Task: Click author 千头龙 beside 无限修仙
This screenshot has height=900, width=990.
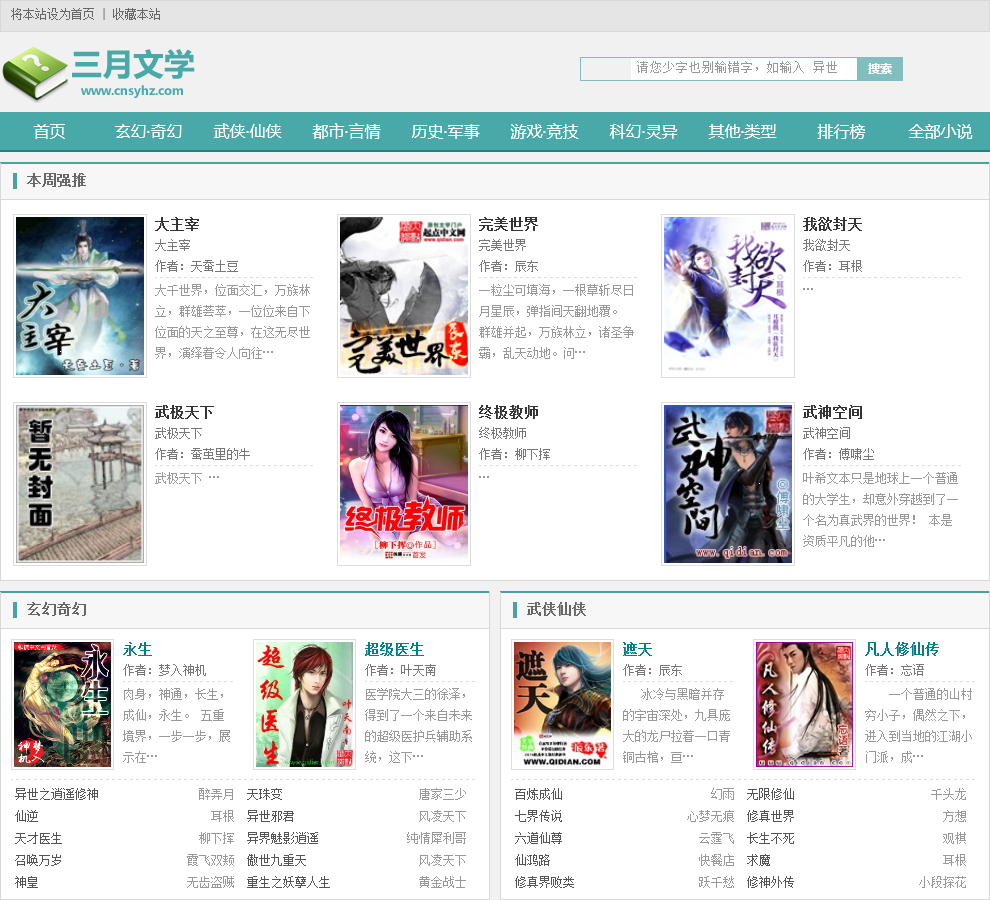Action: click(x=948, y=794)
